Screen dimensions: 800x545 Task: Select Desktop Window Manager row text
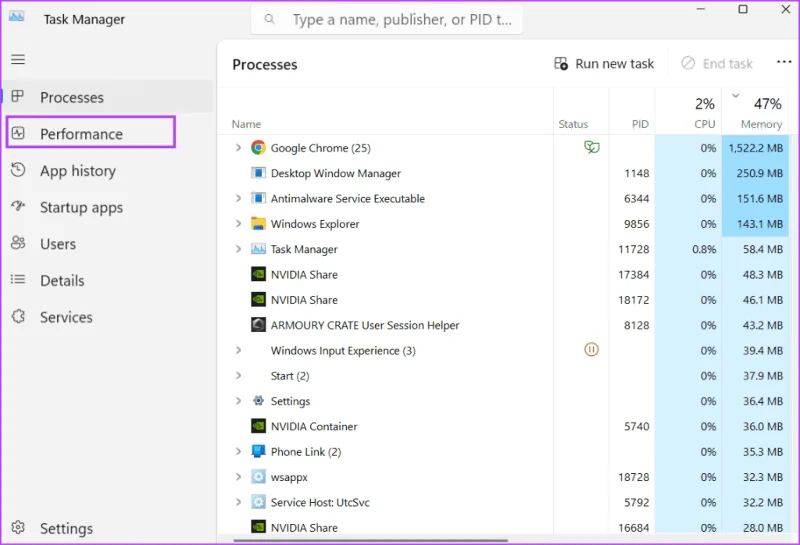[336, 174]
